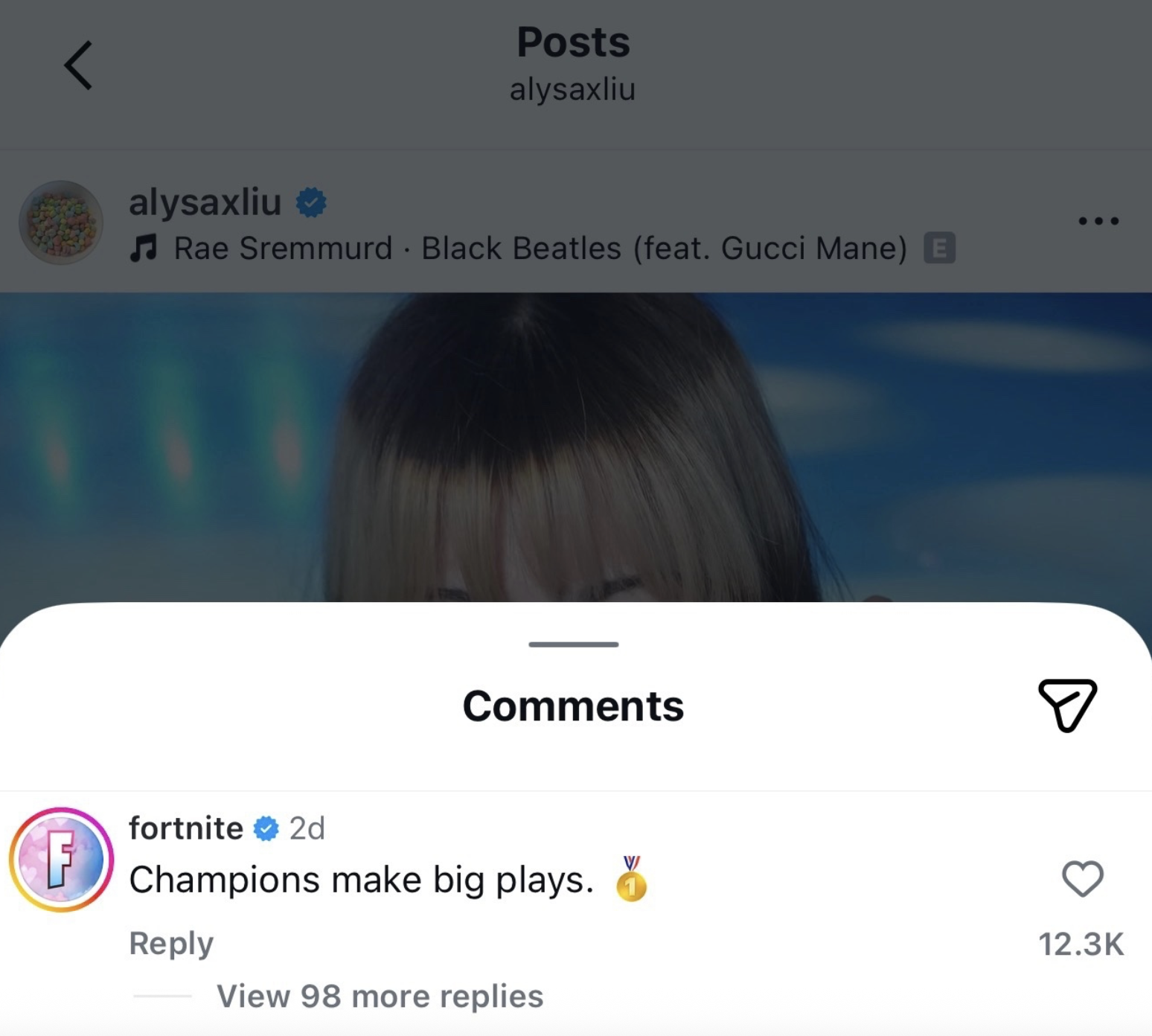Tap the 12.3K like count
This screenshot has height=1036, width=1152.
1081,944
